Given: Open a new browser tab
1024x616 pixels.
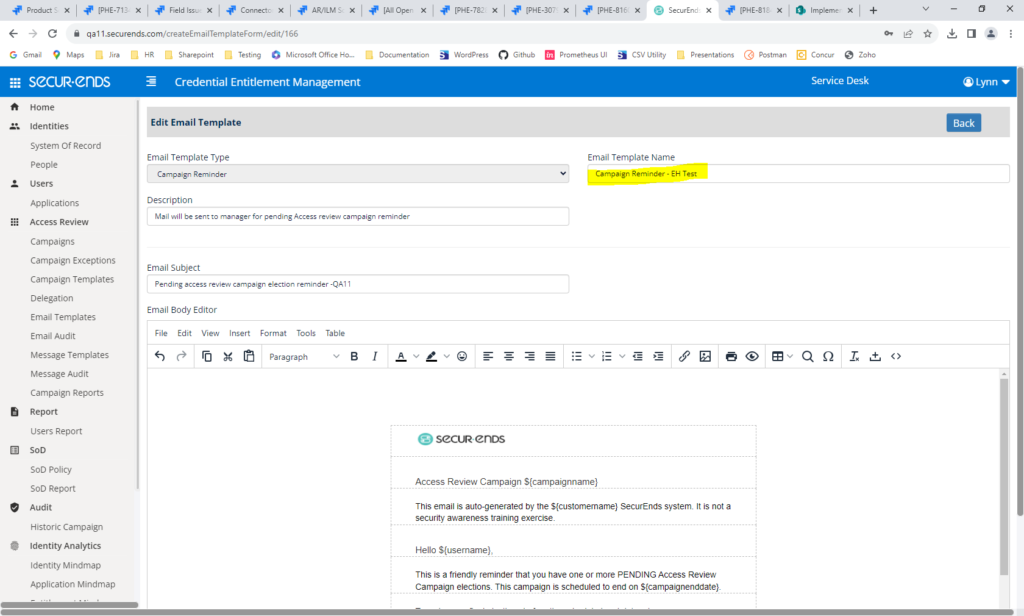Looking at the screenshot, I should click(873, 10).
